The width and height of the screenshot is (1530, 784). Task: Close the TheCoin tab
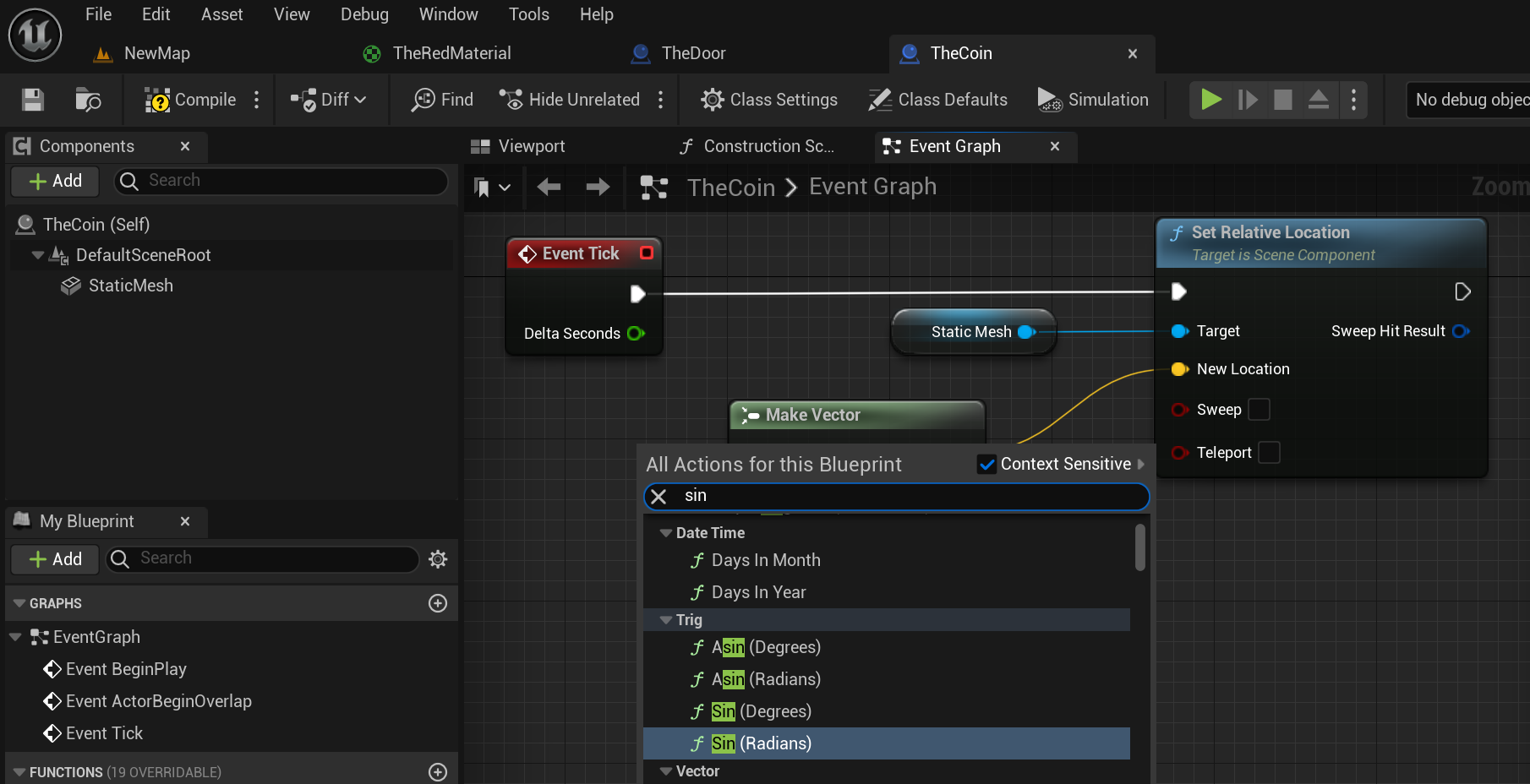(x=1133, y=53)
